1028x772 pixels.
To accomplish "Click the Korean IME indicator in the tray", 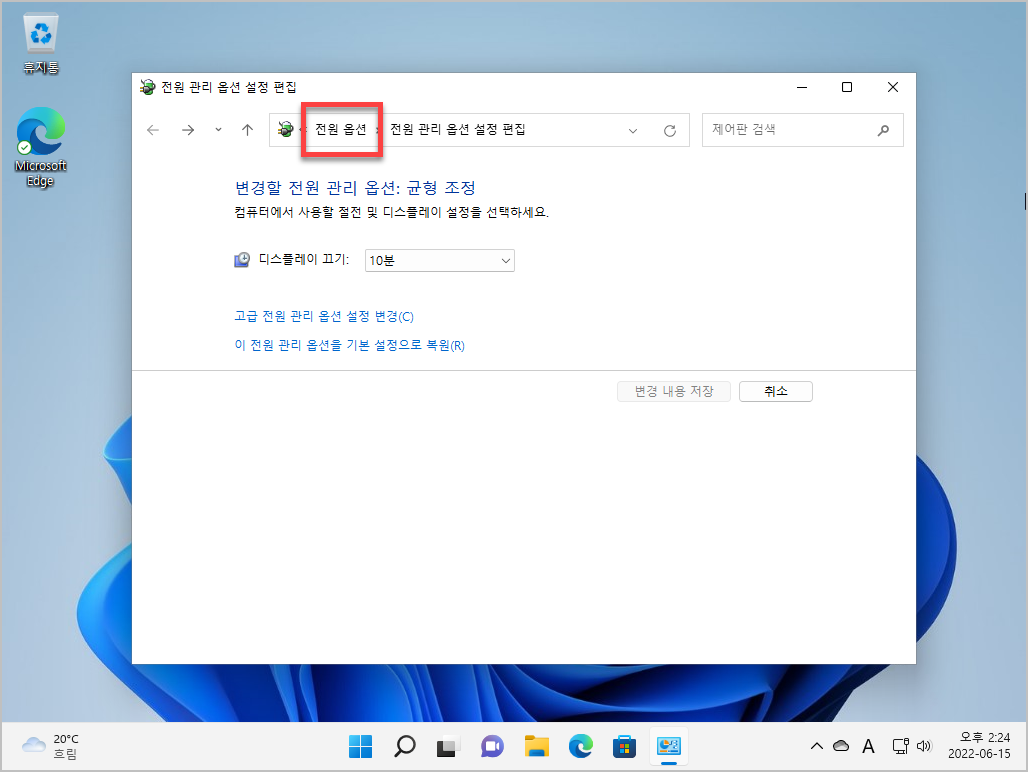I will (x=868, y=746).
